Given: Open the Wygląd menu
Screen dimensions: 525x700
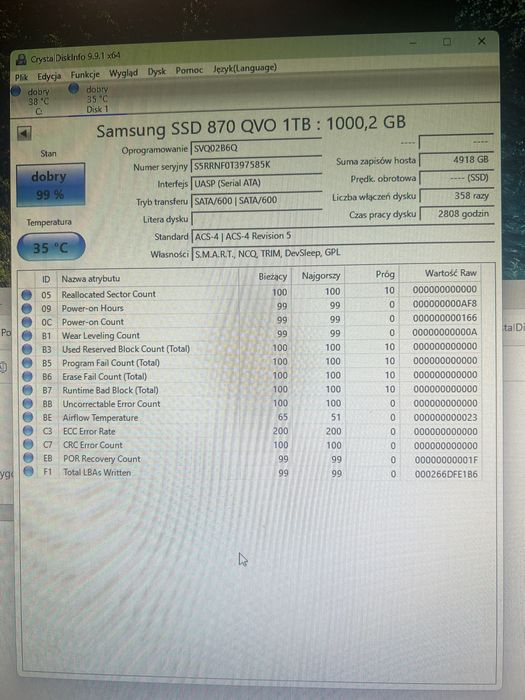Looking at the screenshot, I should click(123, 73).
